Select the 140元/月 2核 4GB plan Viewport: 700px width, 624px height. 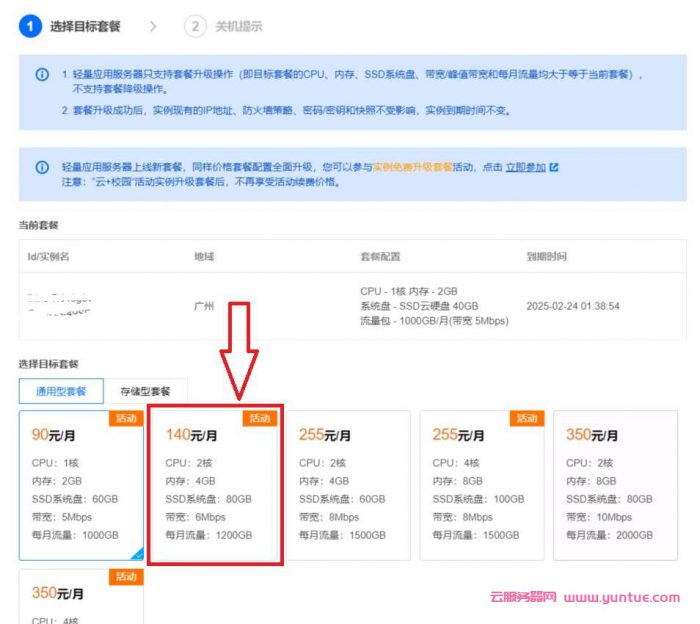215,485
